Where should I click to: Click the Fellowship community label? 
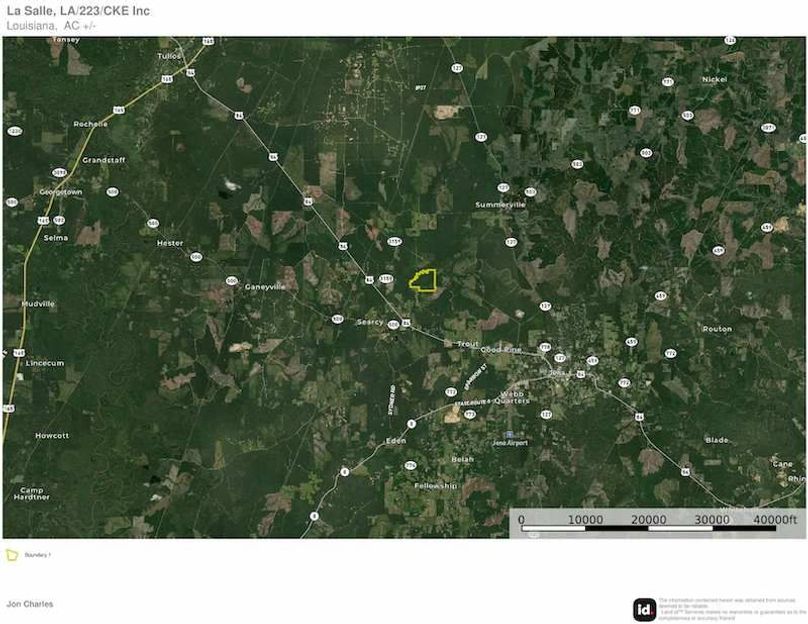tap(436, 485)
